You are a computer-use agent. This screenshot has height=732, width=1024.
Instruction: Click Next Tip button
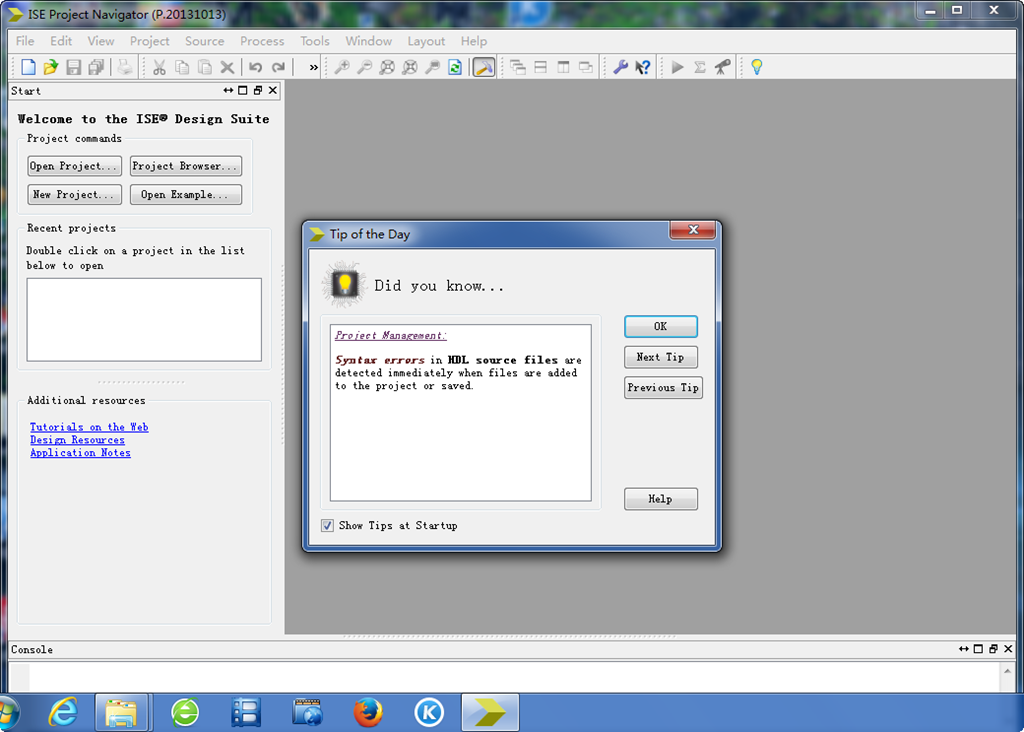coord(660,357)
